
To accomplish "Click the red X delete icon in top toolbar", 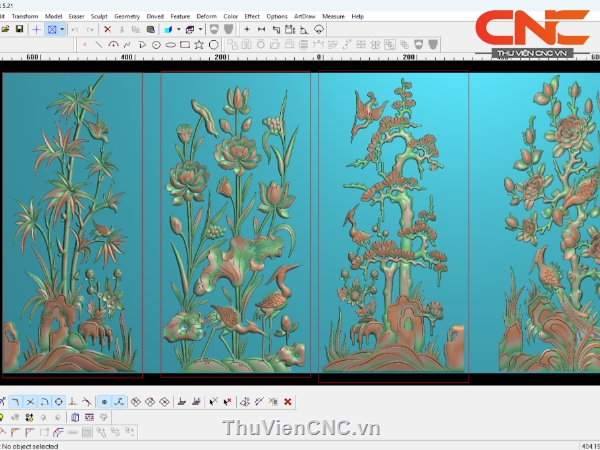I will (107, 30).
